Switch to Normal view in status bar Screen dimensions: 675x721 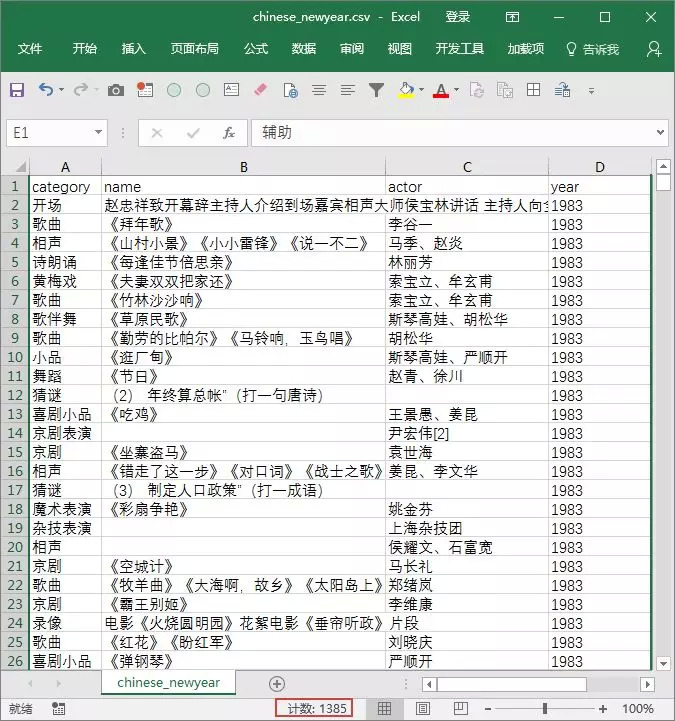[x=384, y=709]
